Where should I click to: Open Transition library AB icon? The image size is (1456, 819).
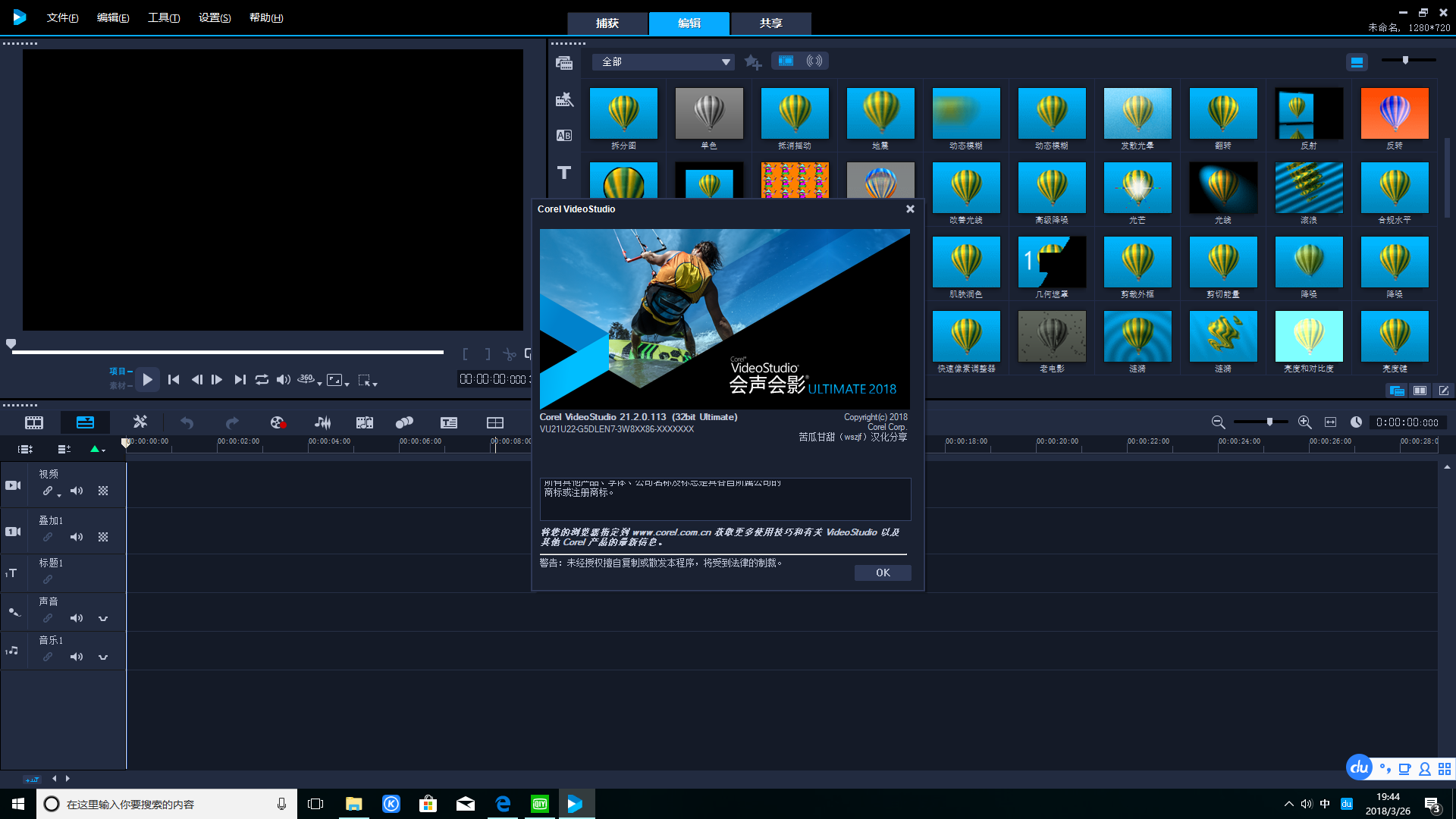(564, 135)
